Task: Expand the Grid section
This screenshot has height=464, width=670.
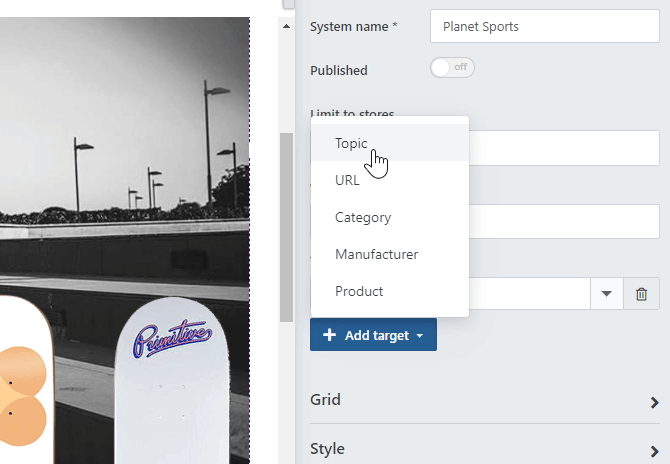Action: pyautogui.click(x=485, y=400)
